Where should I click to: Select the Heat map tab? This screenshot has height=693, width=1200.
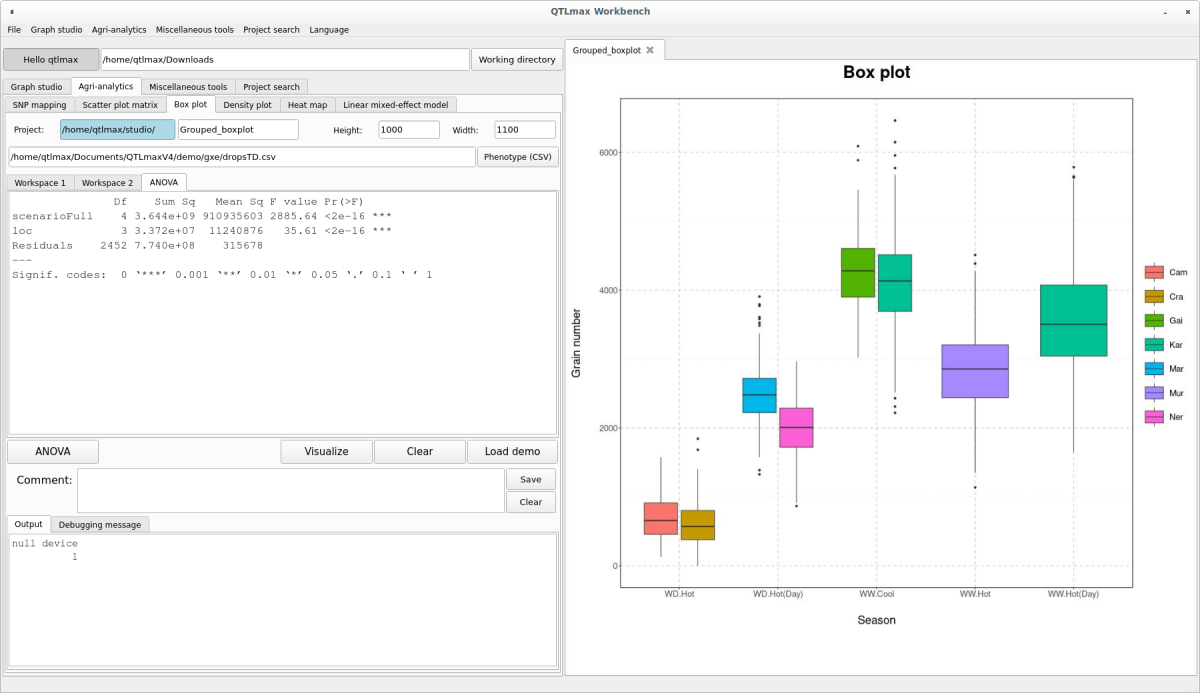click(x=307, y=105)
